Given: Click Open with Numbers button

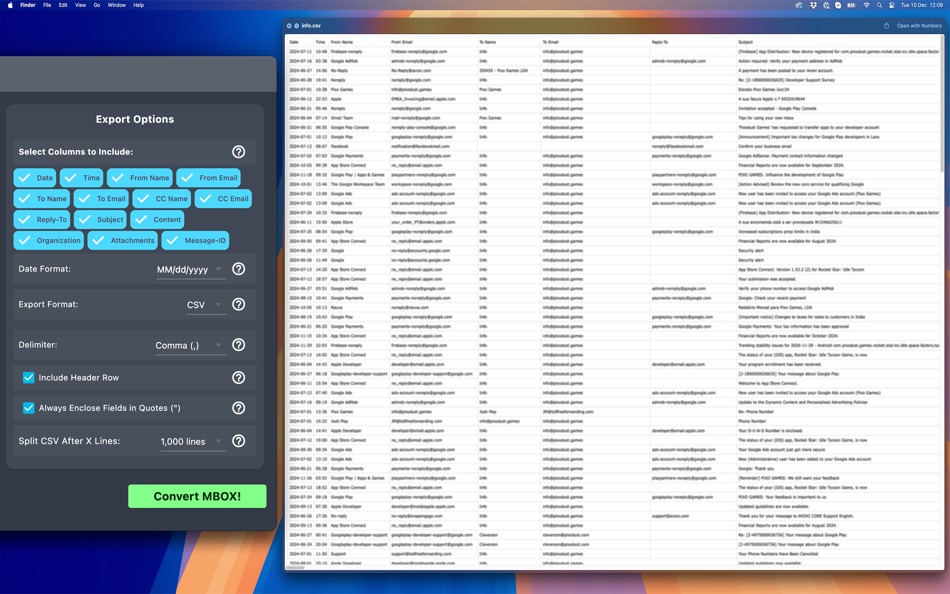Looking at the screenshot, I should coord(918,25).
